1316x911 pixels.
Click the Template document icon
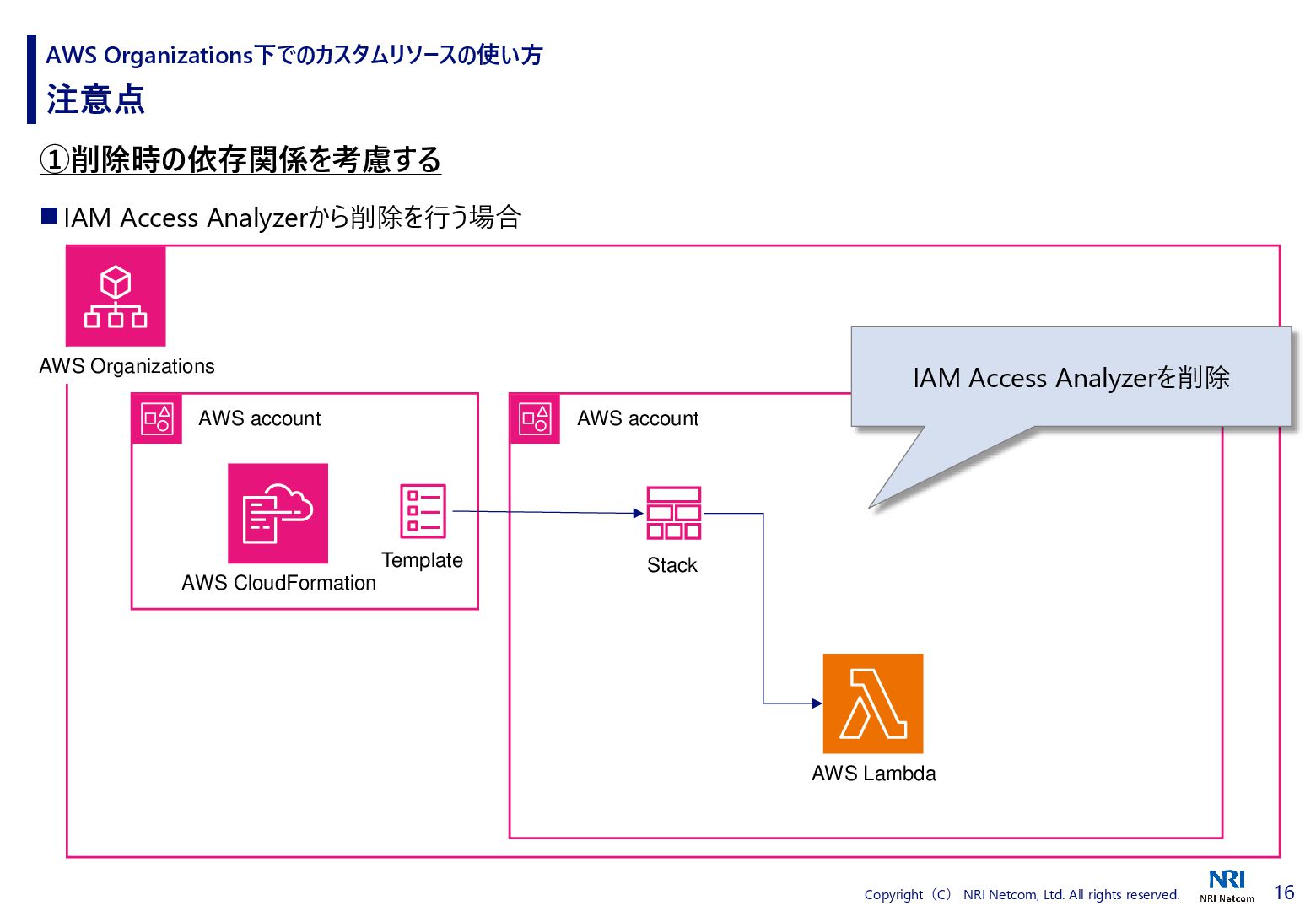[423, 511]
